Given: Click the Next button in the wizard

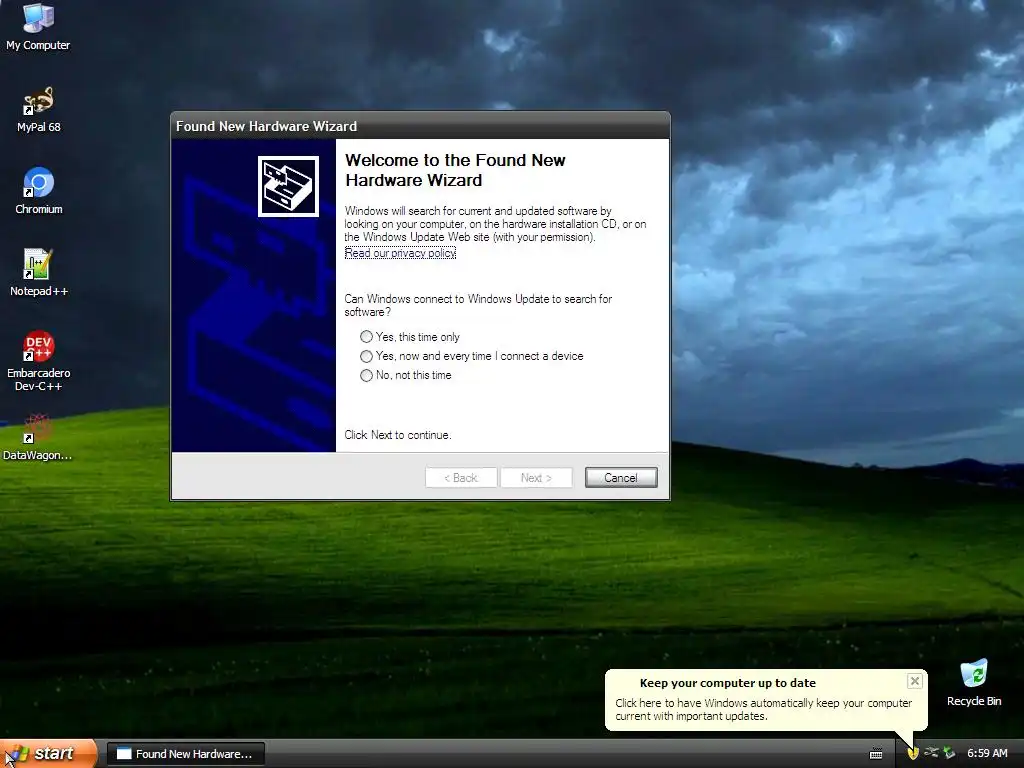Looking at the screenshot, I should coord(536,477).
